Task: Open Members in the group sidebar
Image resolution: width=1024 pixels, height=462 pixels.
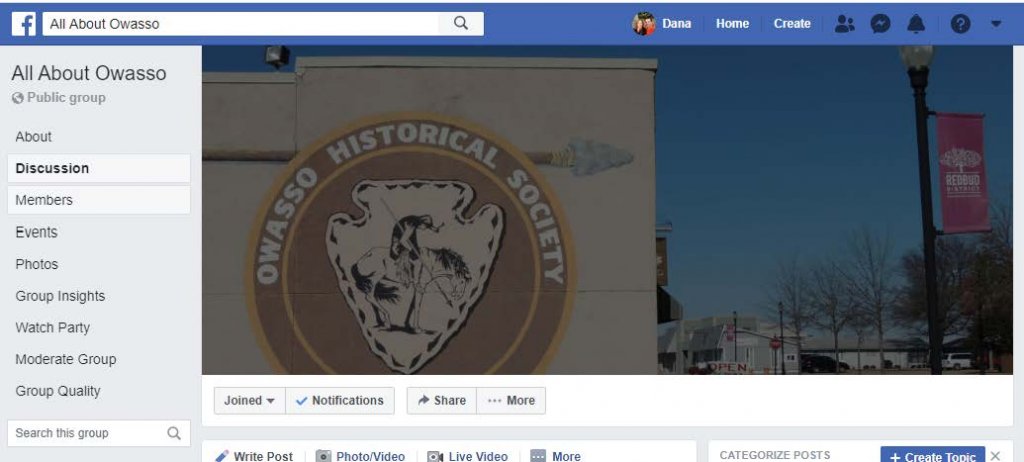Action: (x=99, y=200)
